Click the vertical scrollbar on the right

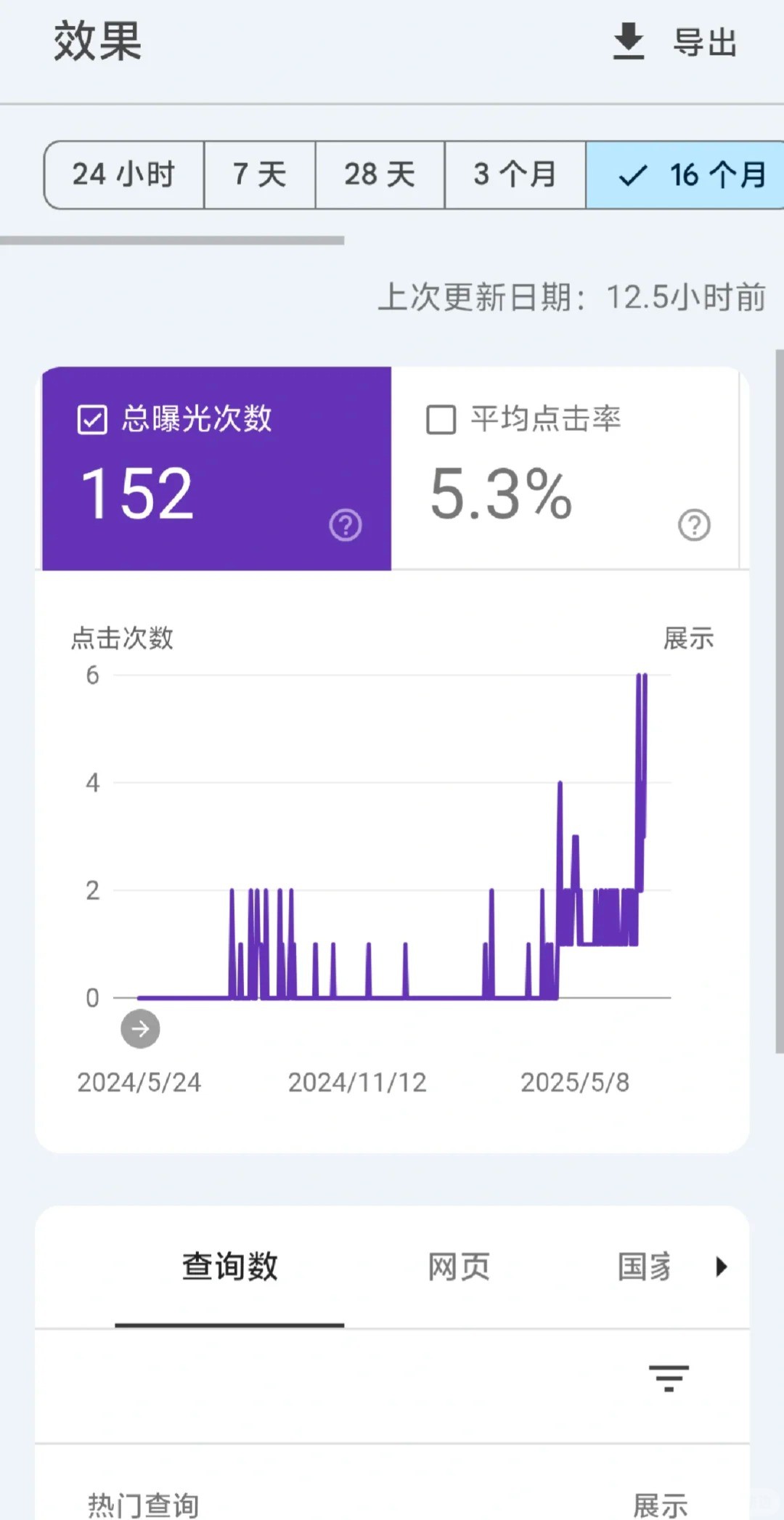(x=780, y=701)
